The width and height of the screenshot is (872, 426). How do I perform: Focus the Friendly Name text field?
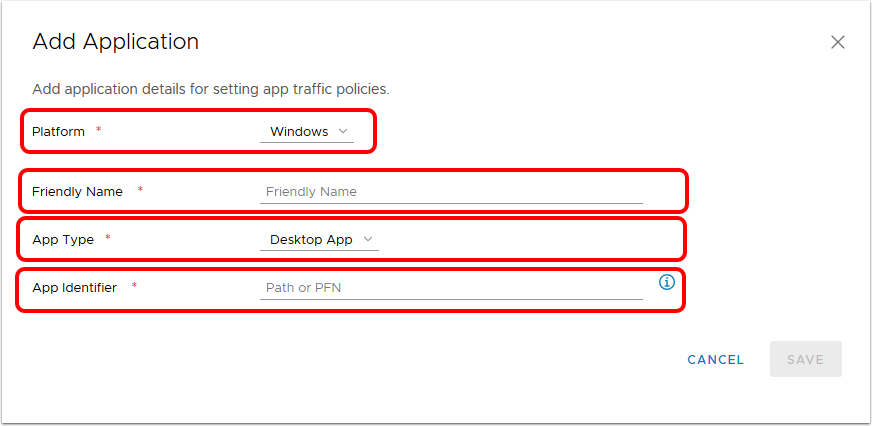pyautogui.click(x=450, y=192)
